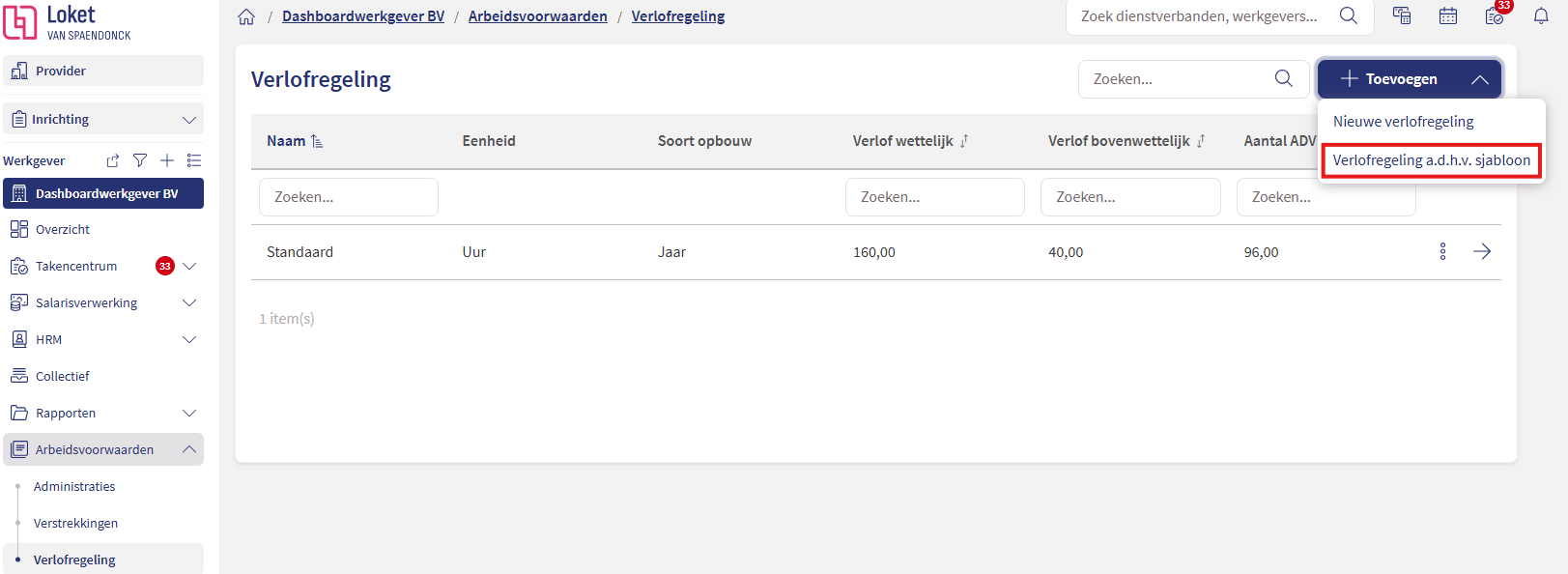Expand the Rapporten menu chevron
The image size is (1568, 574).
click(189, 413)
